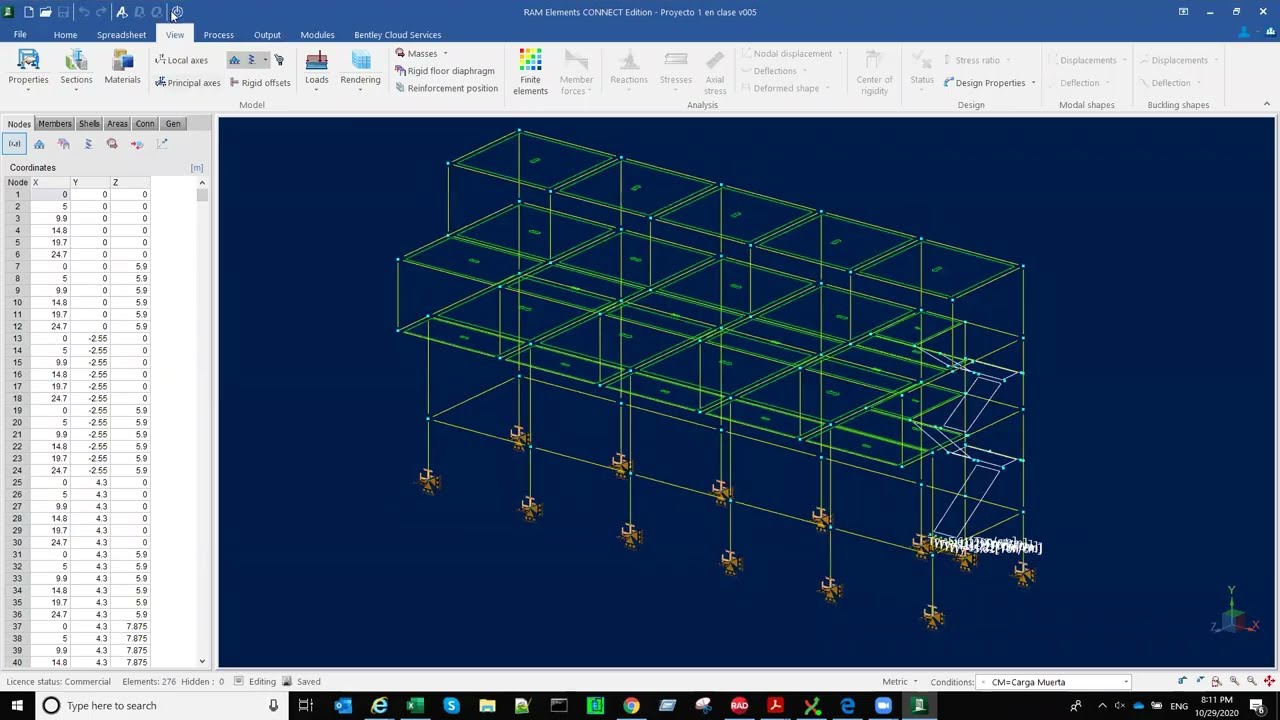
Task: Select the Shells panel tab
Action: (x=89, y=124)
